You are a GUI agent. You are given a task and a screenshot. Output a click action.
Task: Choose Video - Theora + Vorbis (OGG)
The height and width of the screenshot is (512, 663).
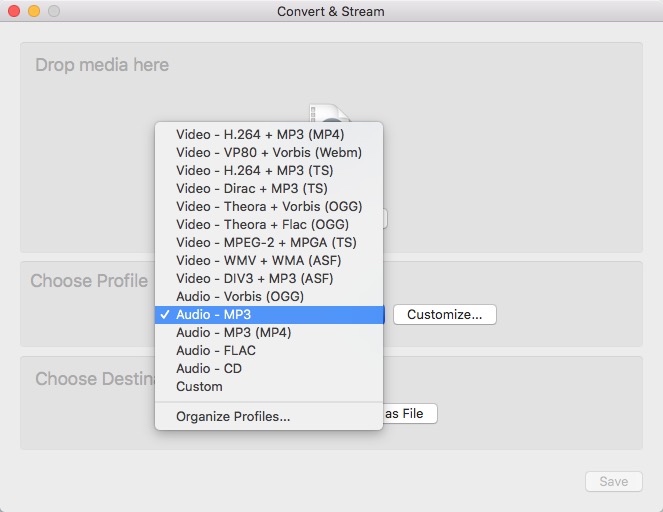[x=269, y=207]
